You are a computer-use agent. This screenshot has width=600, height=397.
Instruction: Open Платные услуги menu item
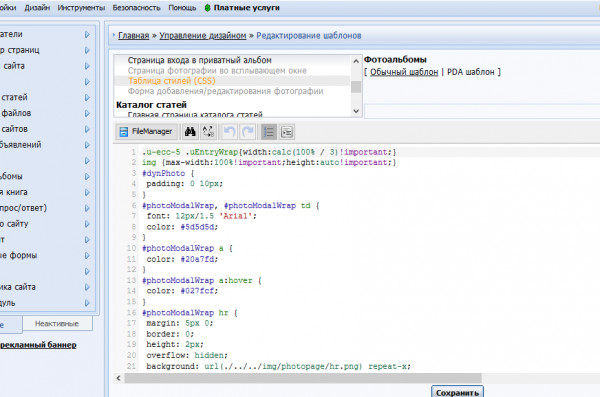pos(246,8)
